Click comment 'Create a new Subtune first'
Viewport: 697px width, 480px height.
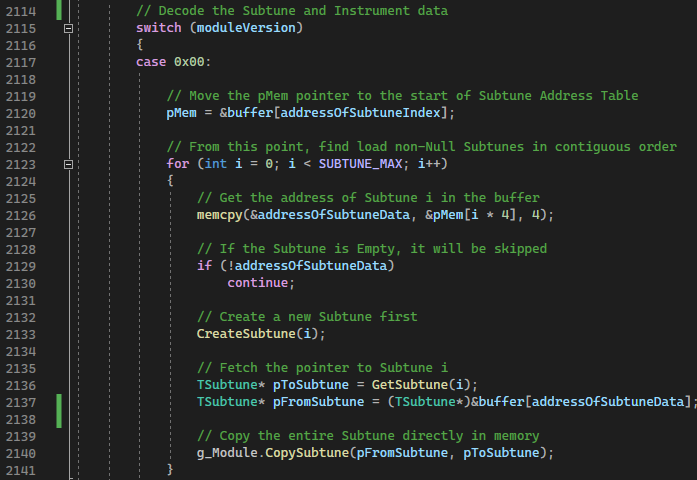tap(307, 317)
